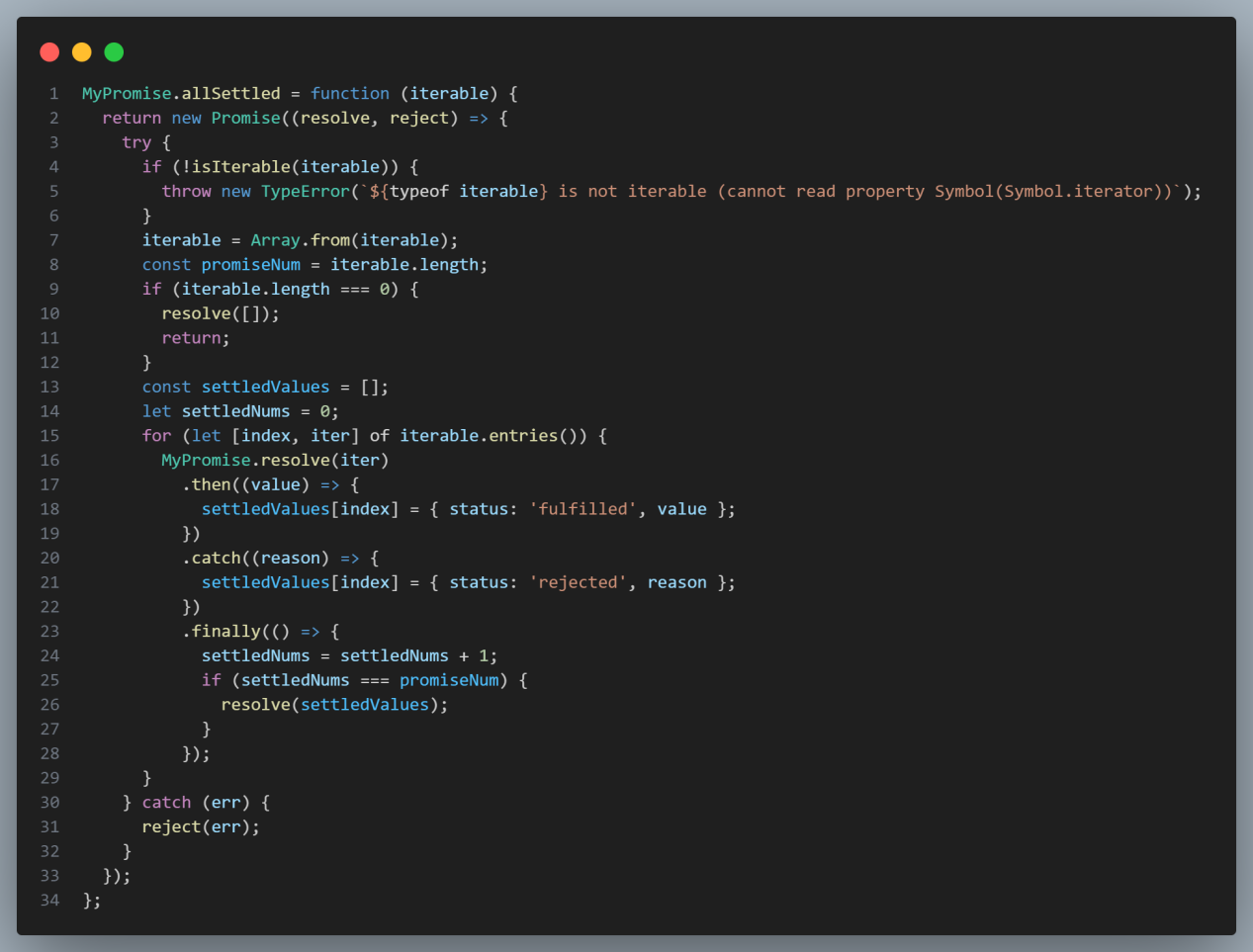Click line number 34 in the gutter
The width and height of the screenshot is (1253, 952).
[x=49, y=900]
